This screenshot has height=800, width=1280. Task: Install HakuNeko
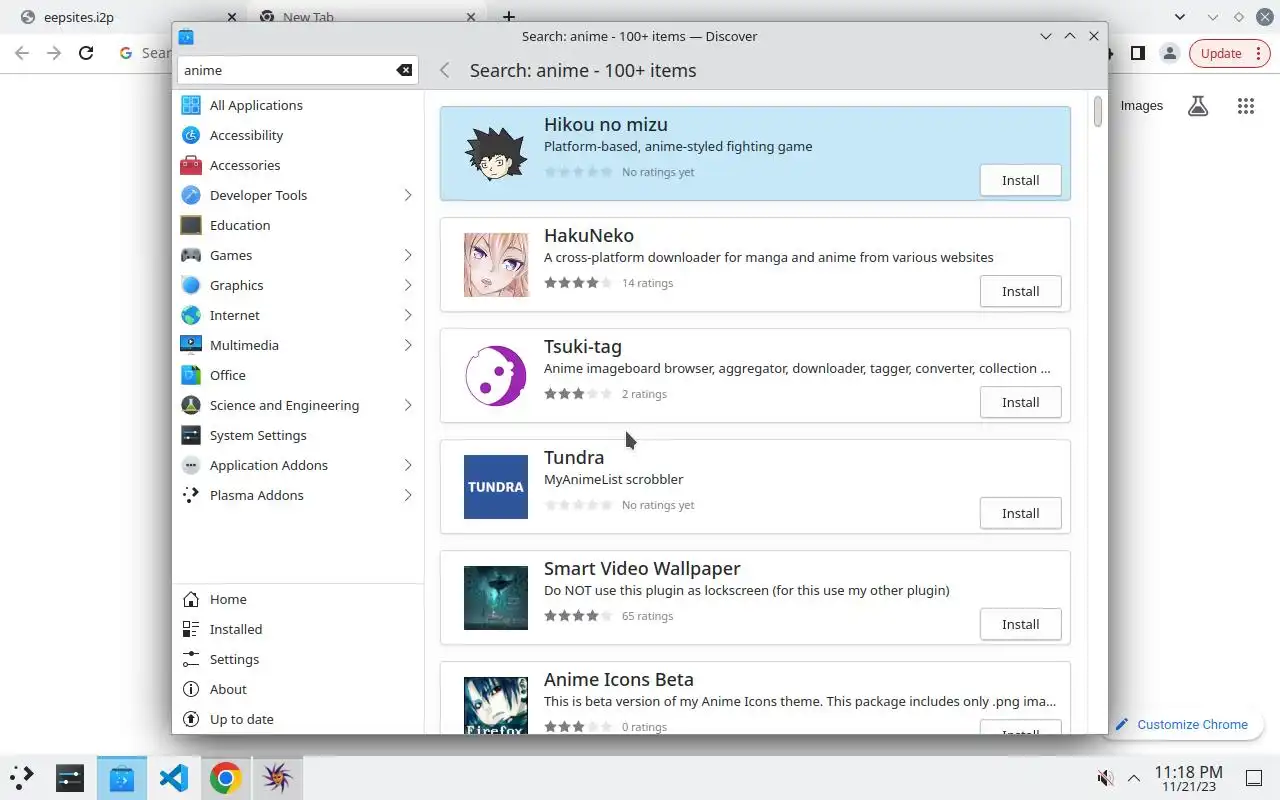[1020, 291]
